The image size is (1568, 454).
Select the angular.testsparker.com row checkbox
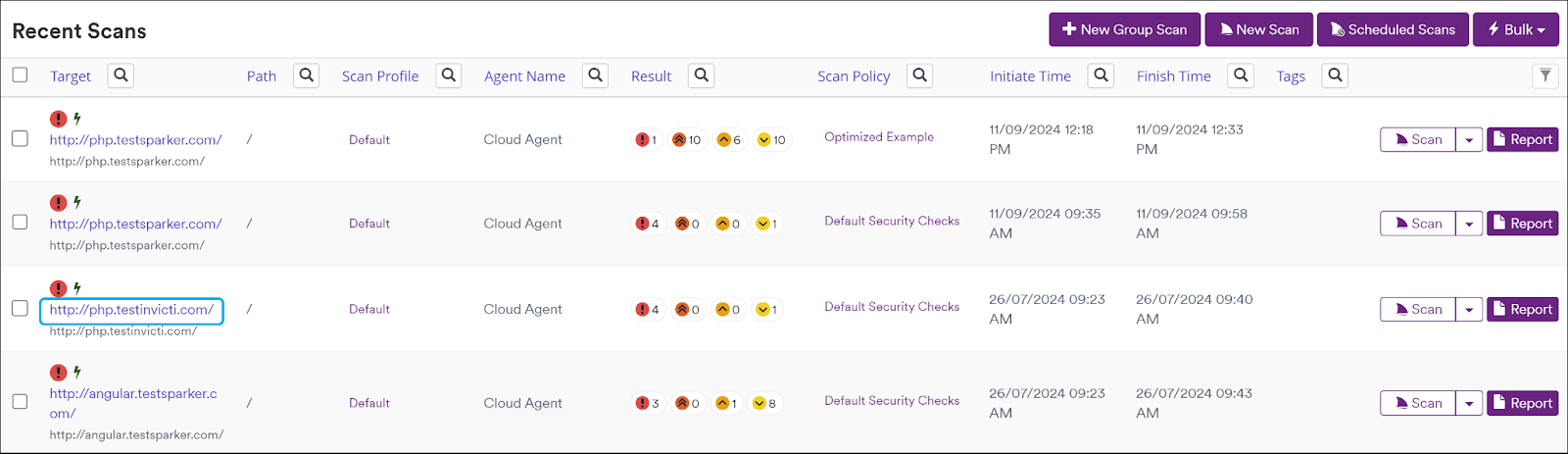pos(20,402)
